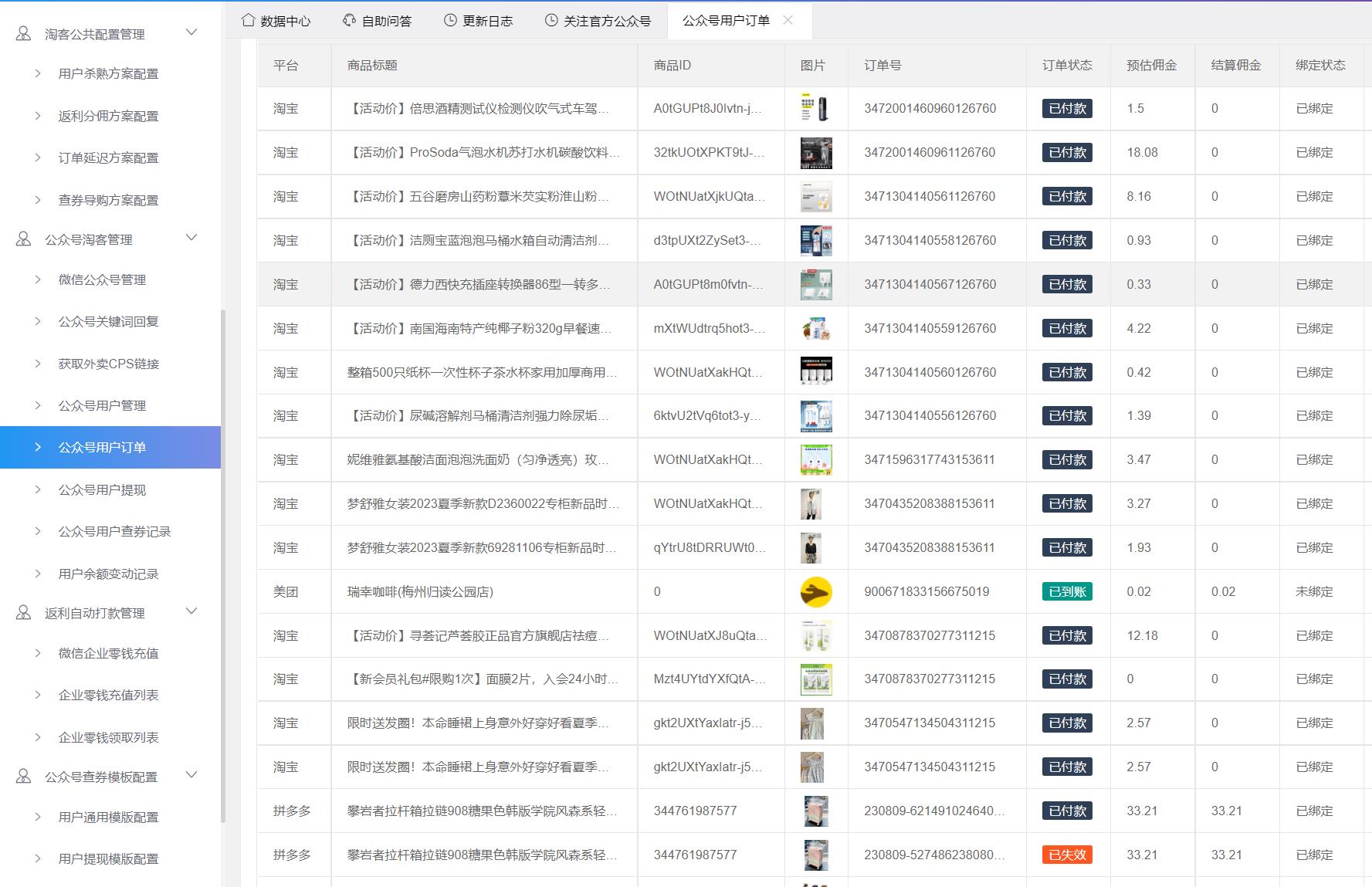
Task: Click title 瑞幸咖啡(梅州归读公园店)
Action: [420, 591]
